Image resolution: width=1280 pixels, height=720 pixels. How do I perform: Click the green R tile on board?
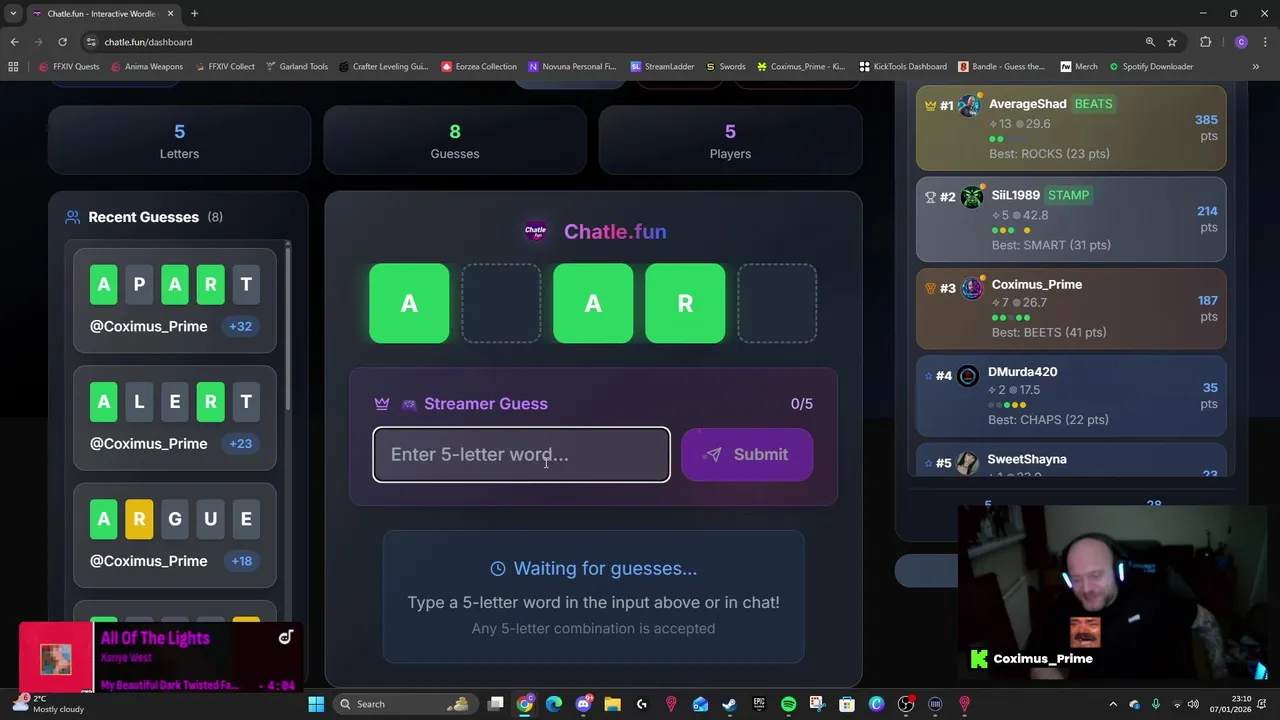coord(685,303)
